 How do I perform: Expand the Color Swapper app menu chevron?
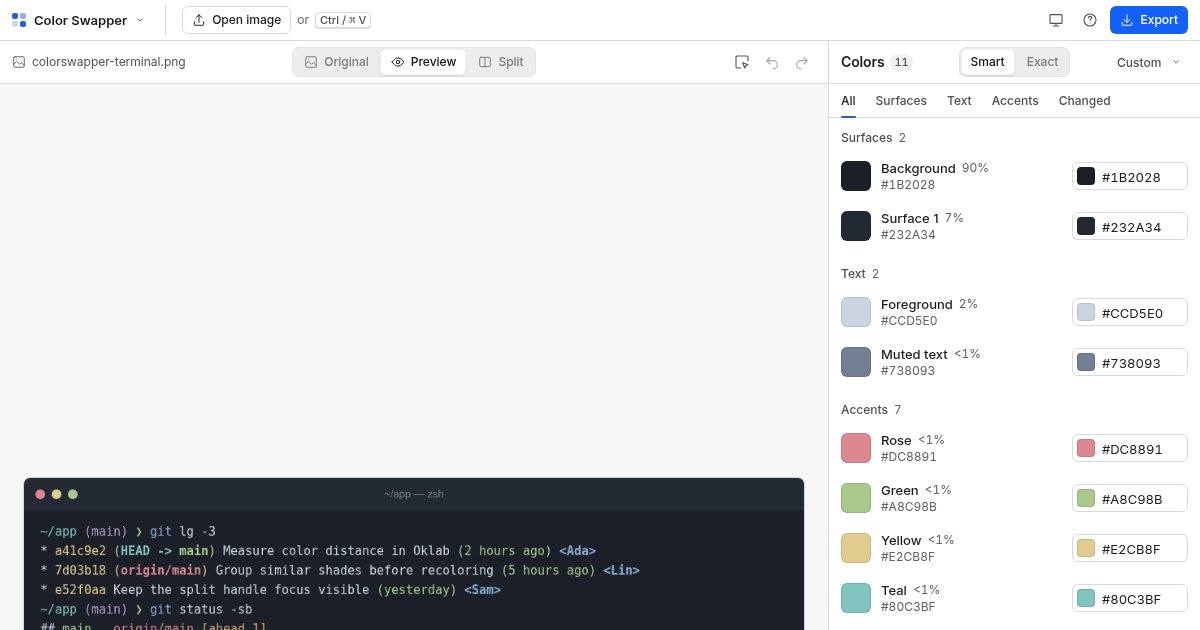pos(140,20)
